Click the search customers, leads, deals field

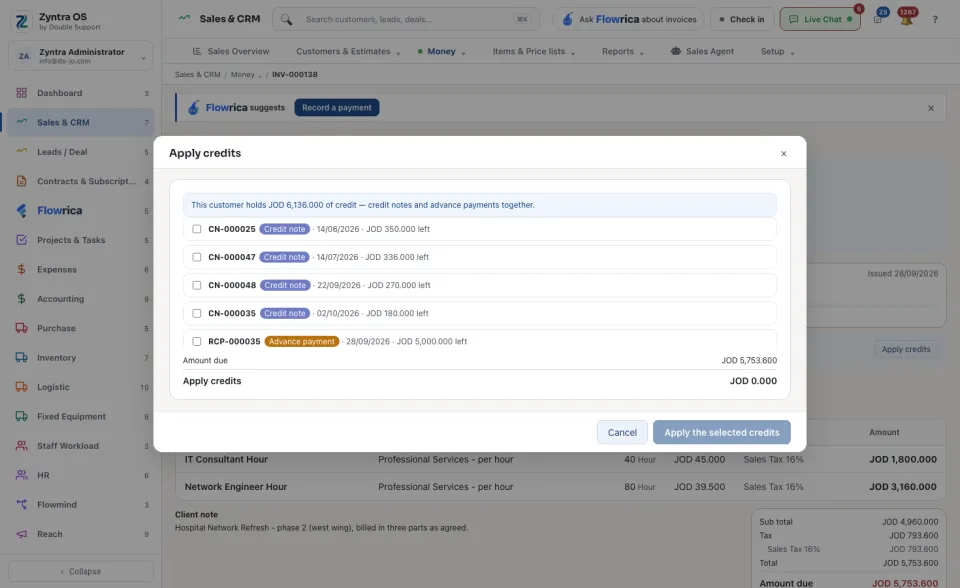[406, 20]
